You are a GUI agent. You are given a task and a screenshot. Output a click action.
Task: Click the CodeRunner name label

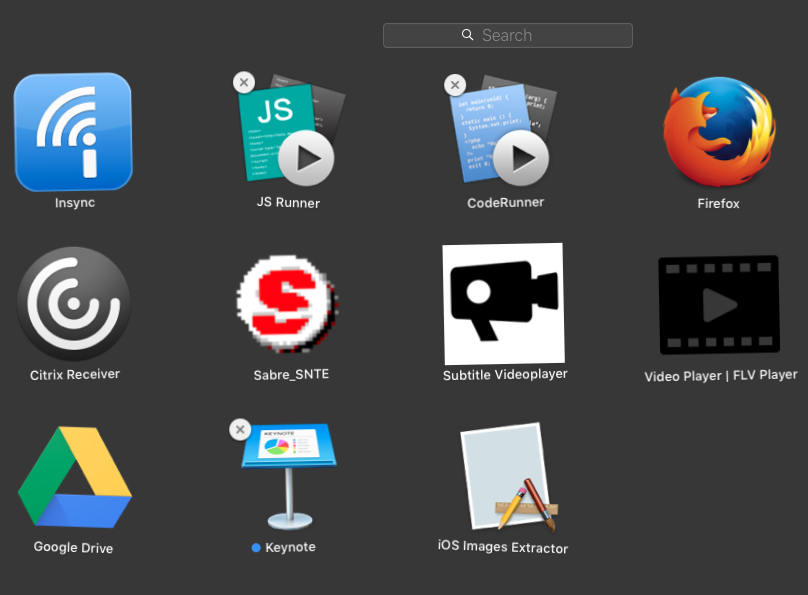point(506,202)
